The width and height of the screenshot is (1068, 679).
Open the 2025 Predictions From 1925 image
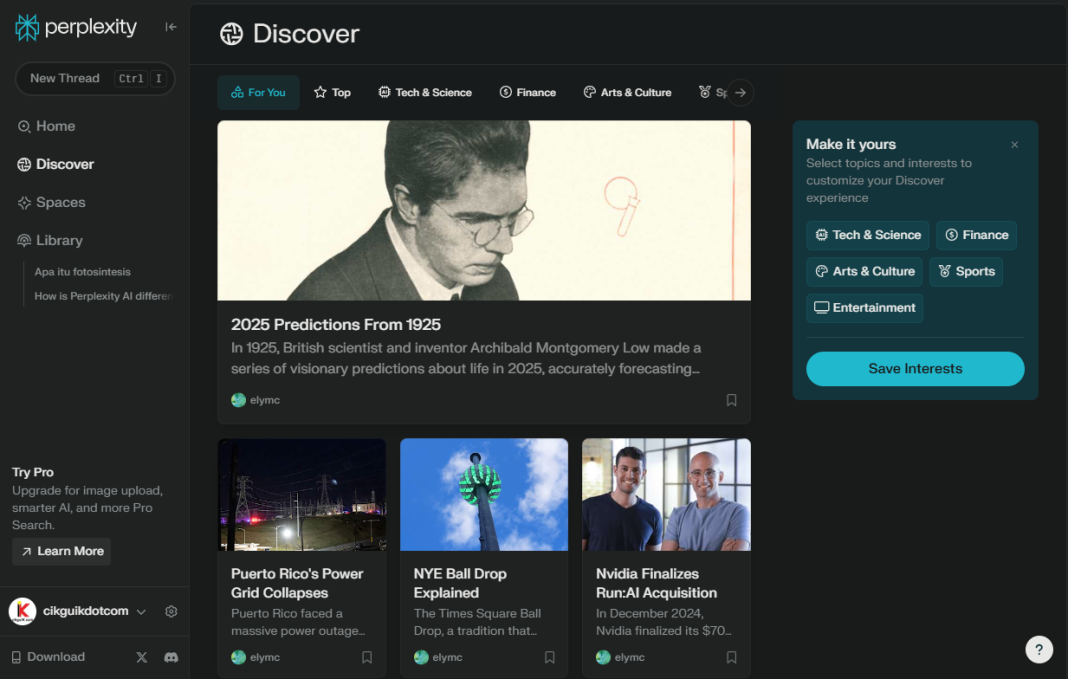coord(484,210)
